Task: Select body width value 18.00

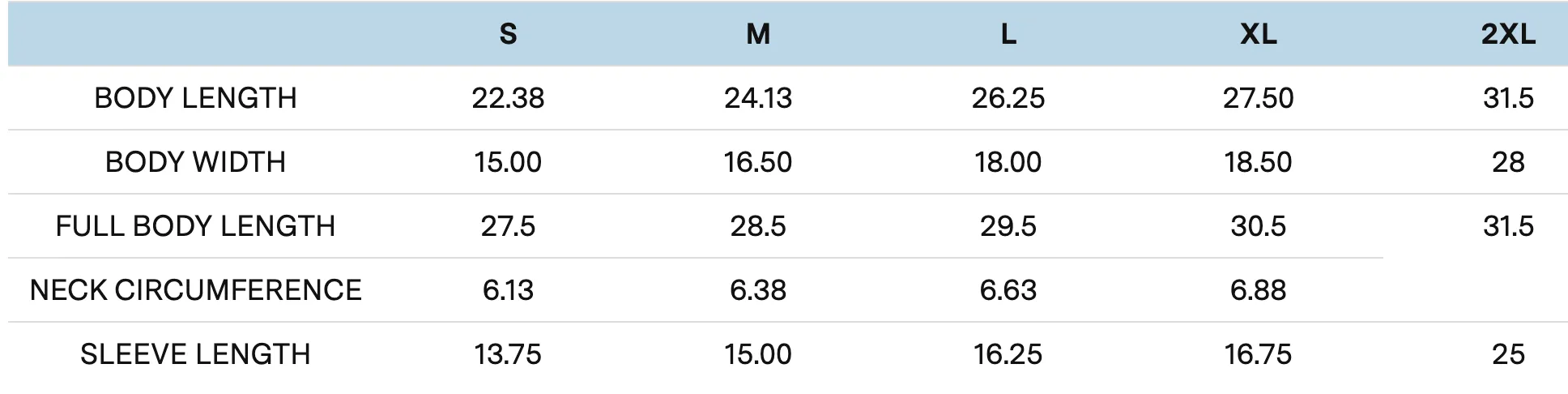Action: pyautogui.click(x=1008, y=162)
